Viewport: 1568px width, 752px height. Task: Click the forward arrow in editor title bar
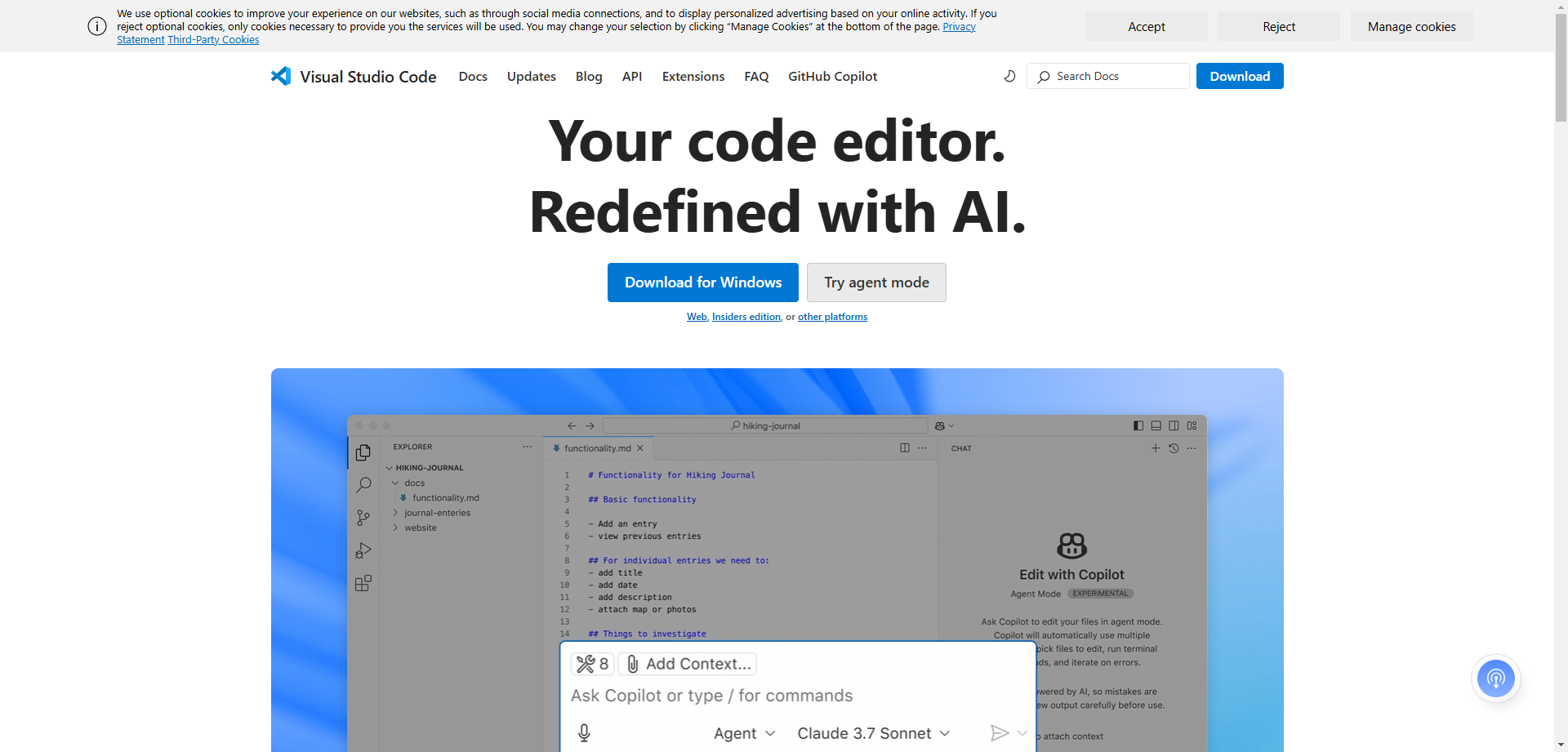590,425
